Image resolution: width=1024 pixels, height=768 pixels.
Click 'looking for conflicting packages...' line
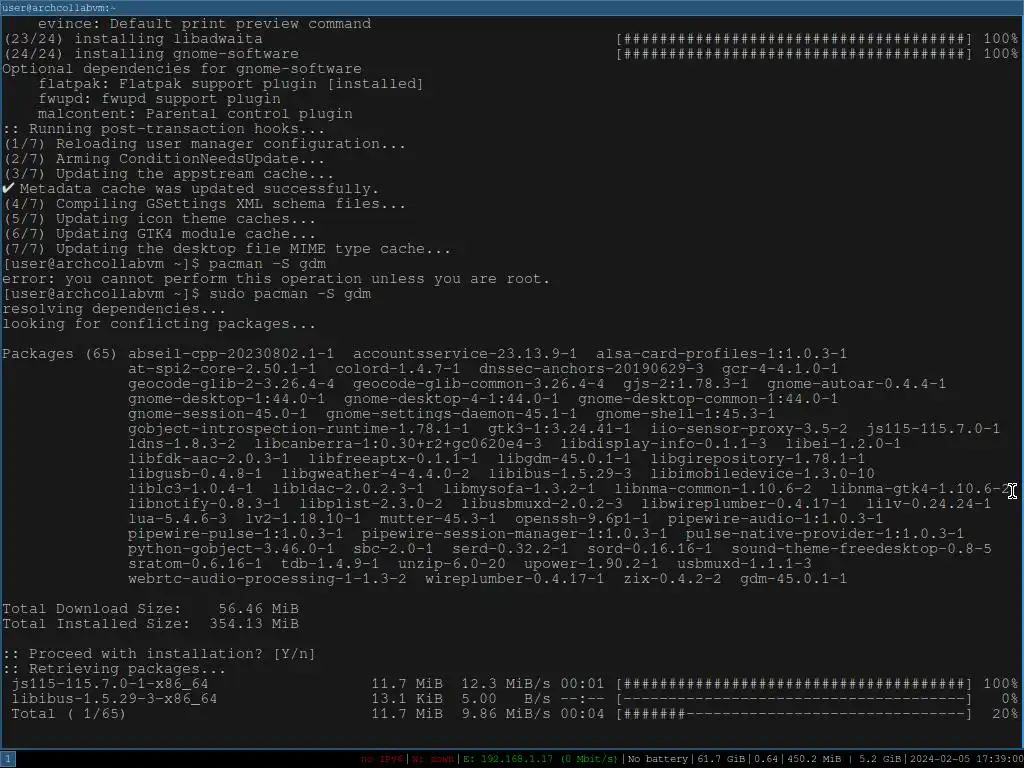(x=159, y=324)
